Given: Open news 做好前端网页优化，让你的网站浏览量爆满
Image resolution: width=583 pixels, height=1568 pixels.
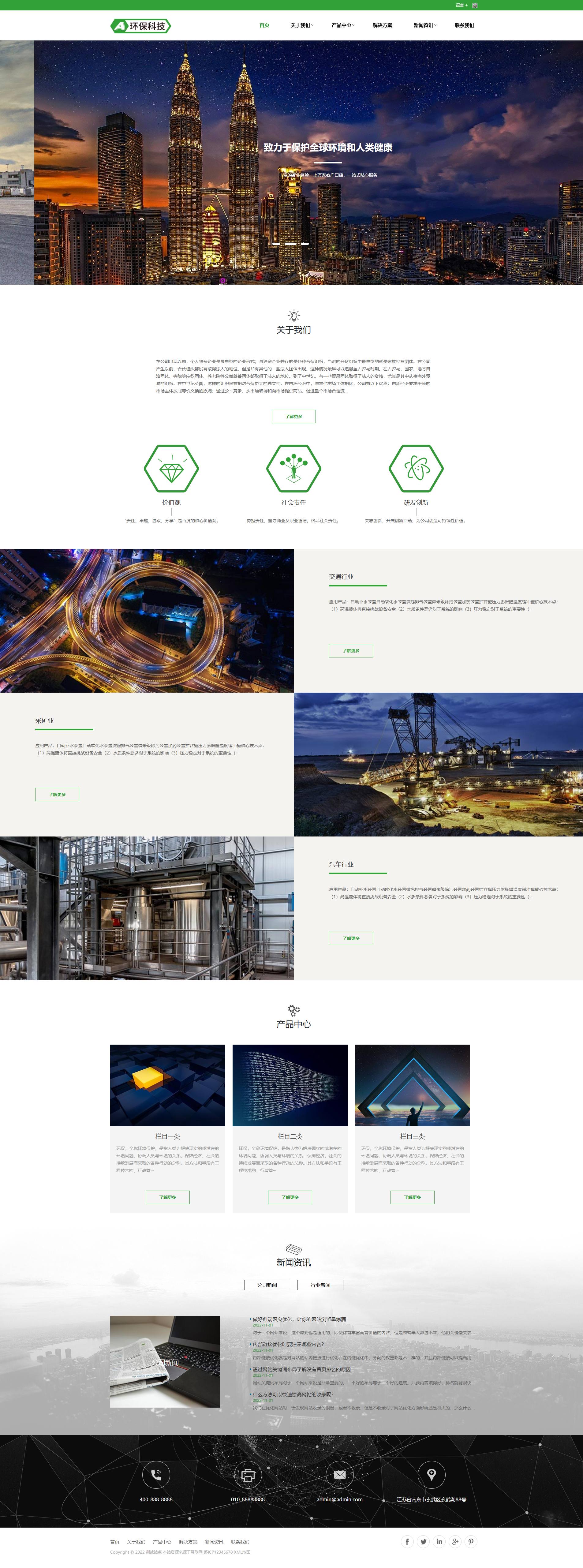Looking at the screenshot, I should coord(299,1319).
